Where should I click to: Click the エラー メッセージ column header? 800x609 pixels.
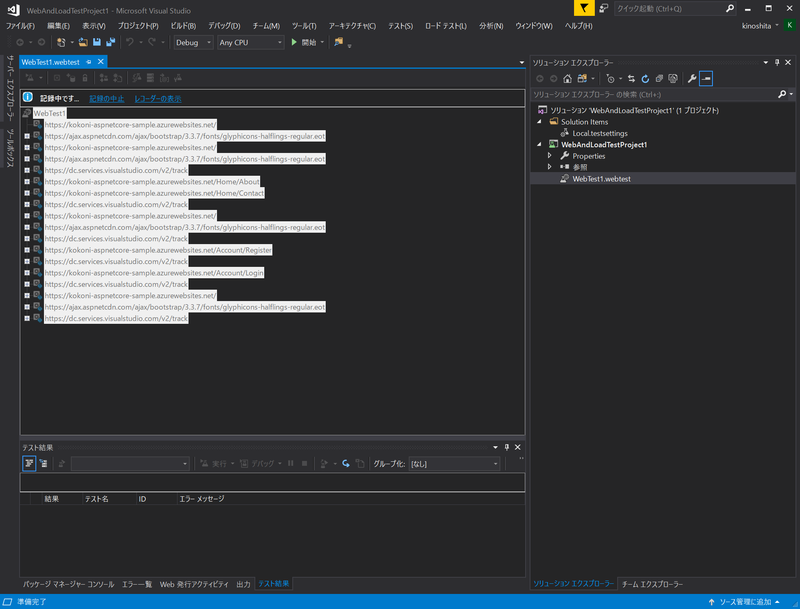tap(202, 499)
